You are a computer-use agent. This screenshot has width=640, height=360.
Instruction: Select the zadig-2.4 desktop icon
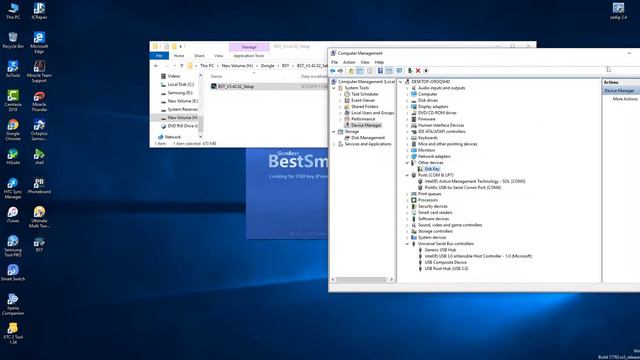tap(618, 11)
